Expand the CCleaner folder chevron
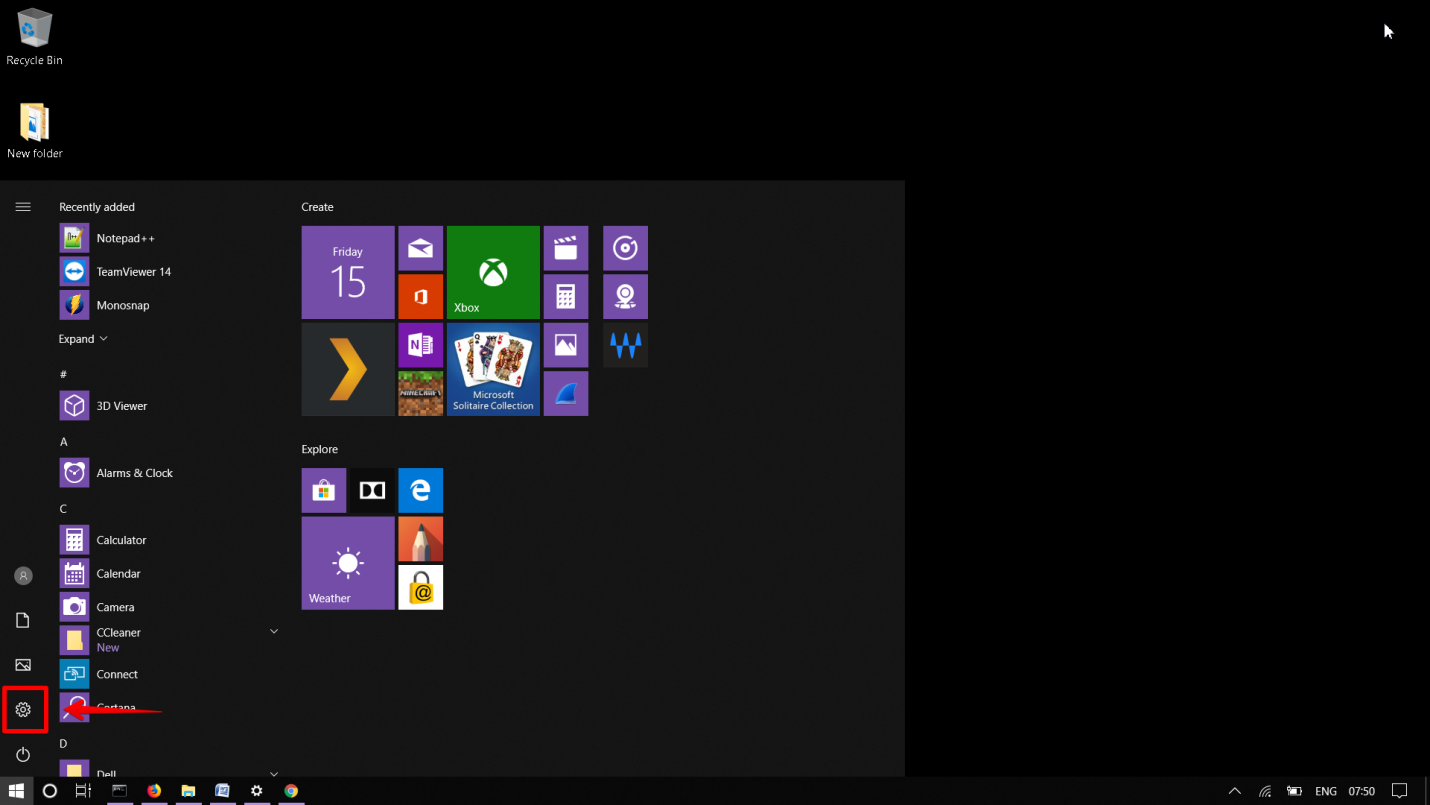The image size is (1430, 805). [274, 632]
